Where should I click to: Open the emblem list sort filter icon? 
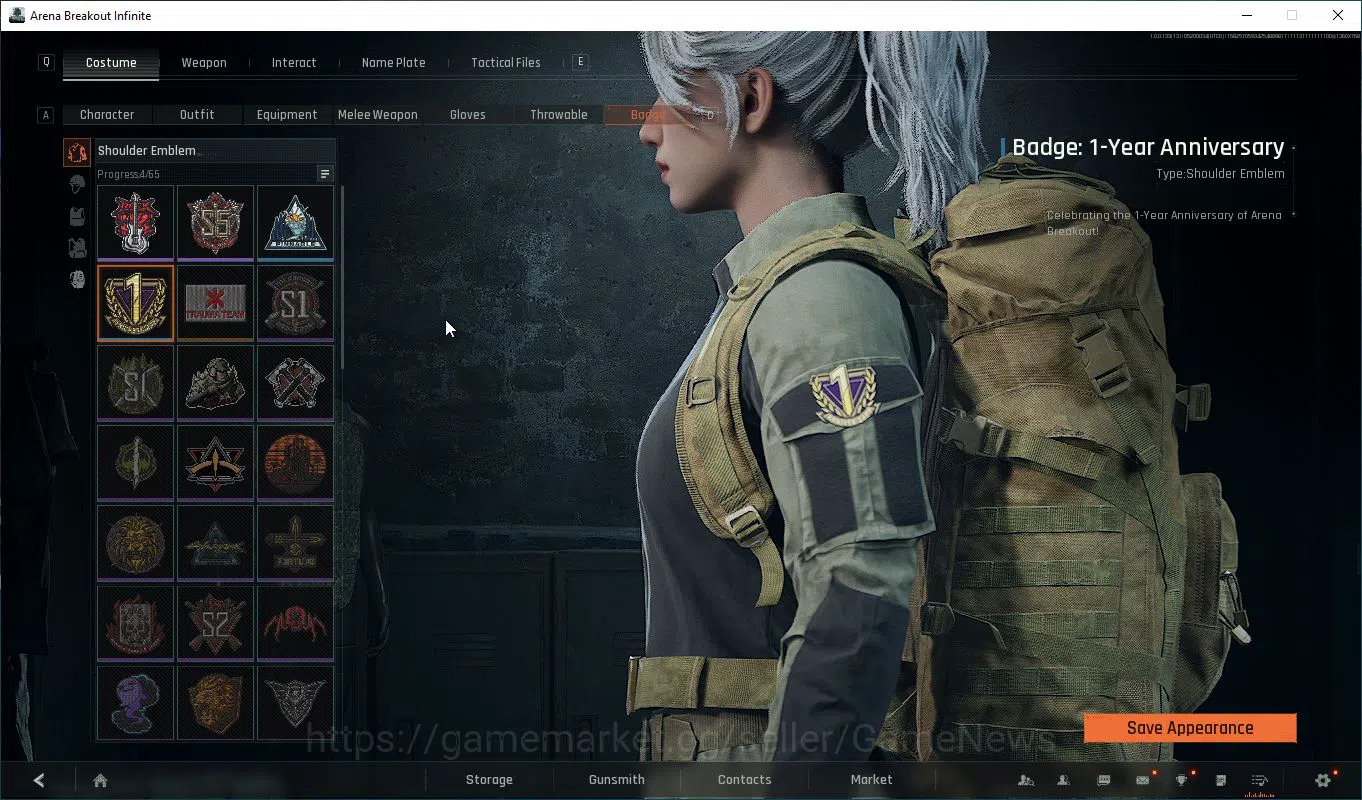[325, 174]
